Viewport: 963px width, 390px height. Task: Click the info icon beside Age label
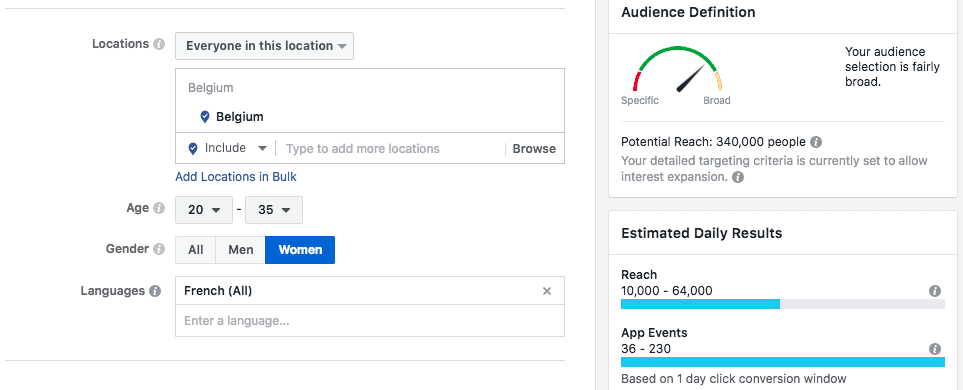[159, 208]
